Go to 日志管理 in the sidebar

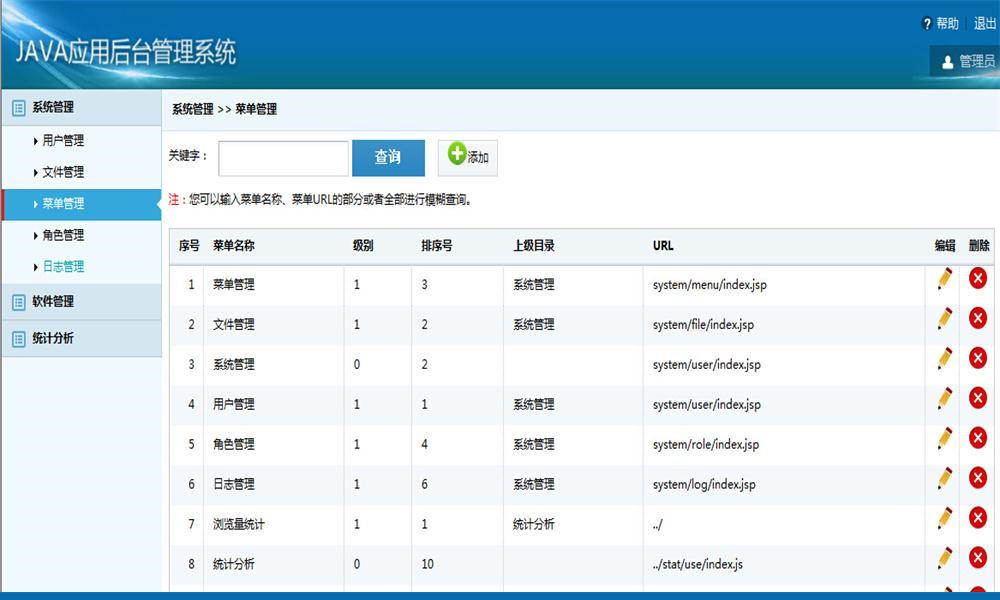63,267
